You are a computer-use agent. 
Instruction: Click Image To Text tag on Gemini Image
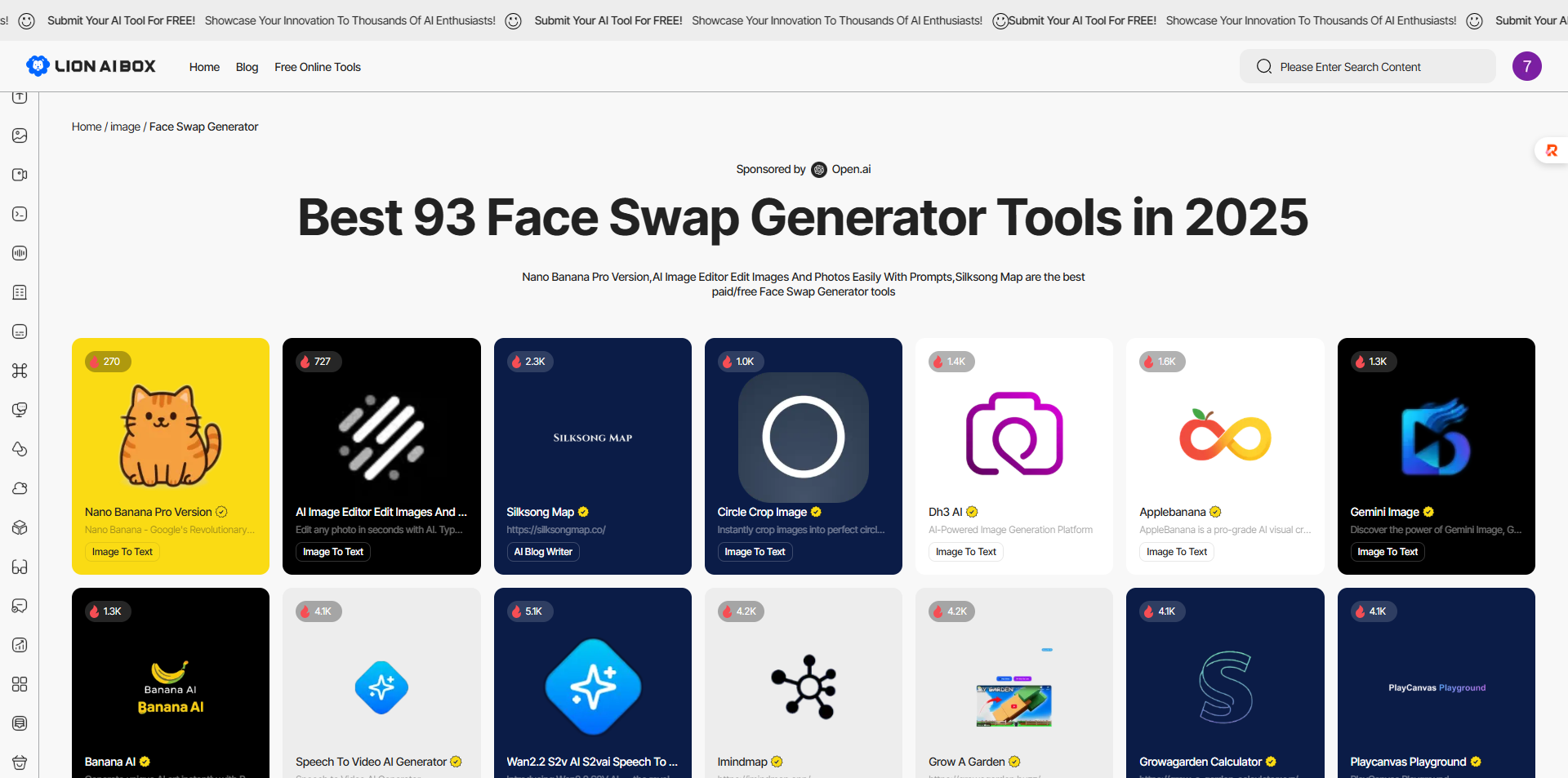tap(1388, 552)
